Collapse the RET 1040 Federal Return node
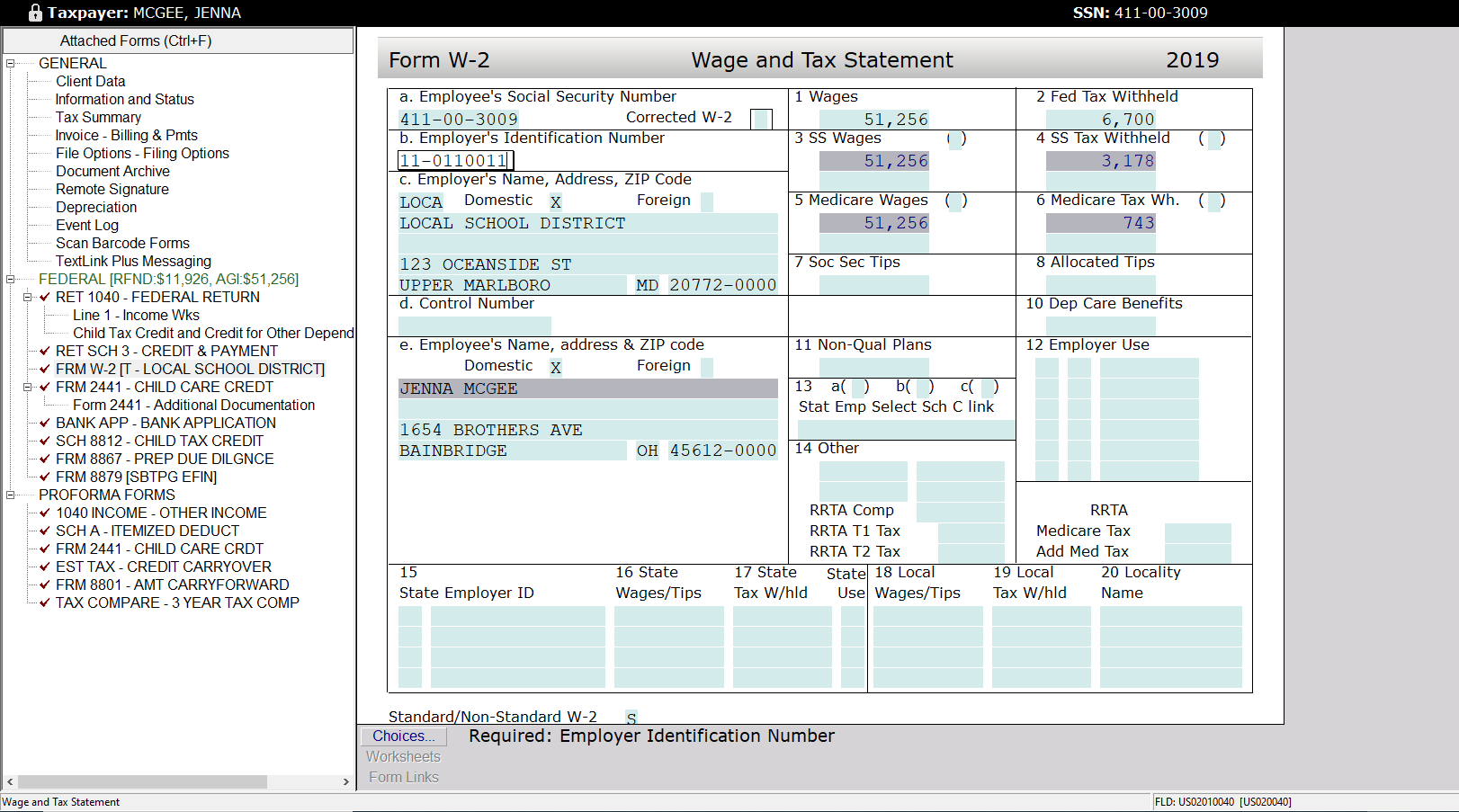The height and width of the screenshot is (812, 1459). click(28, 297)
